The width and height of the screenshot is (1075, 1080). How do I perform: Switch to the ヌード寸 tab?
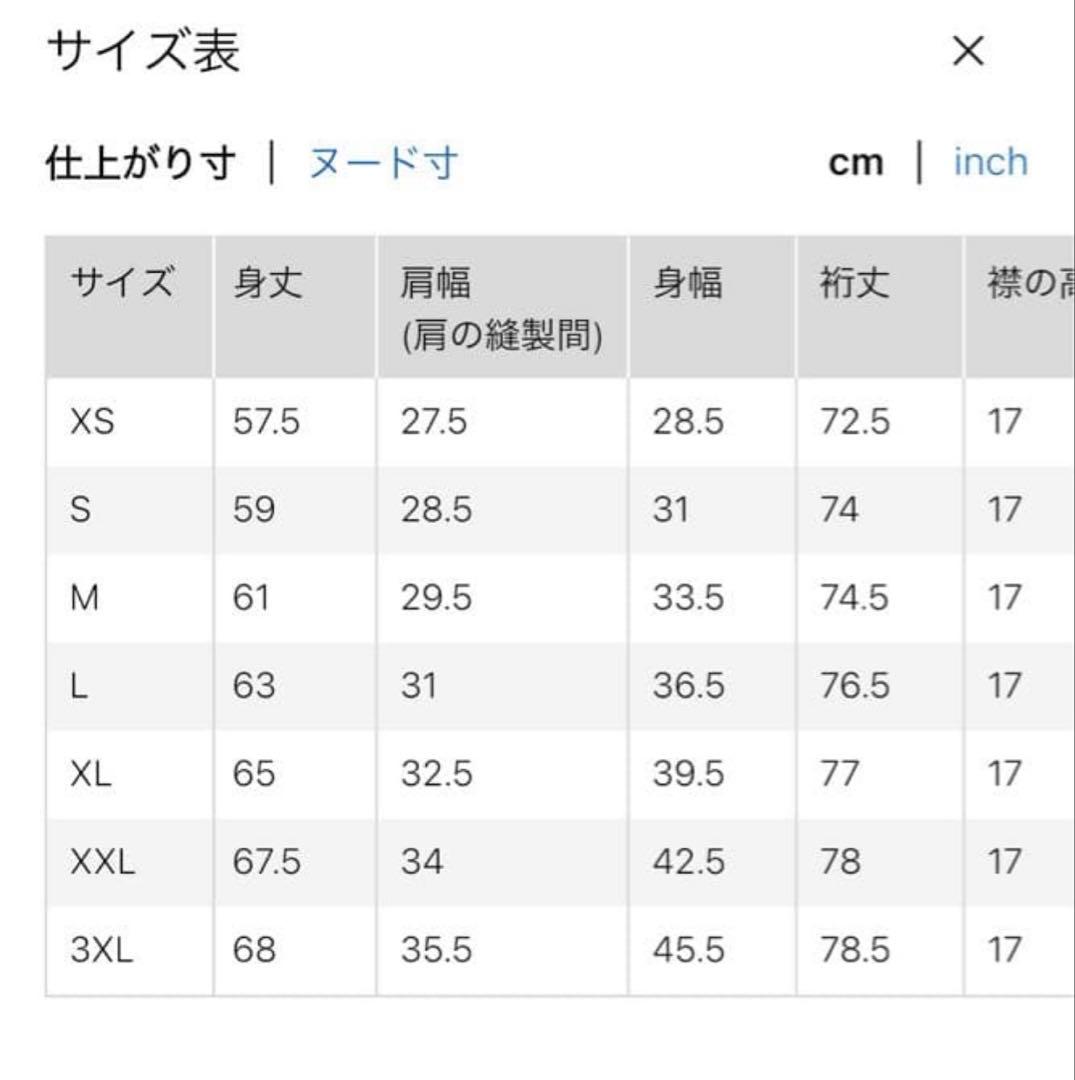click(x=383, y=163)
